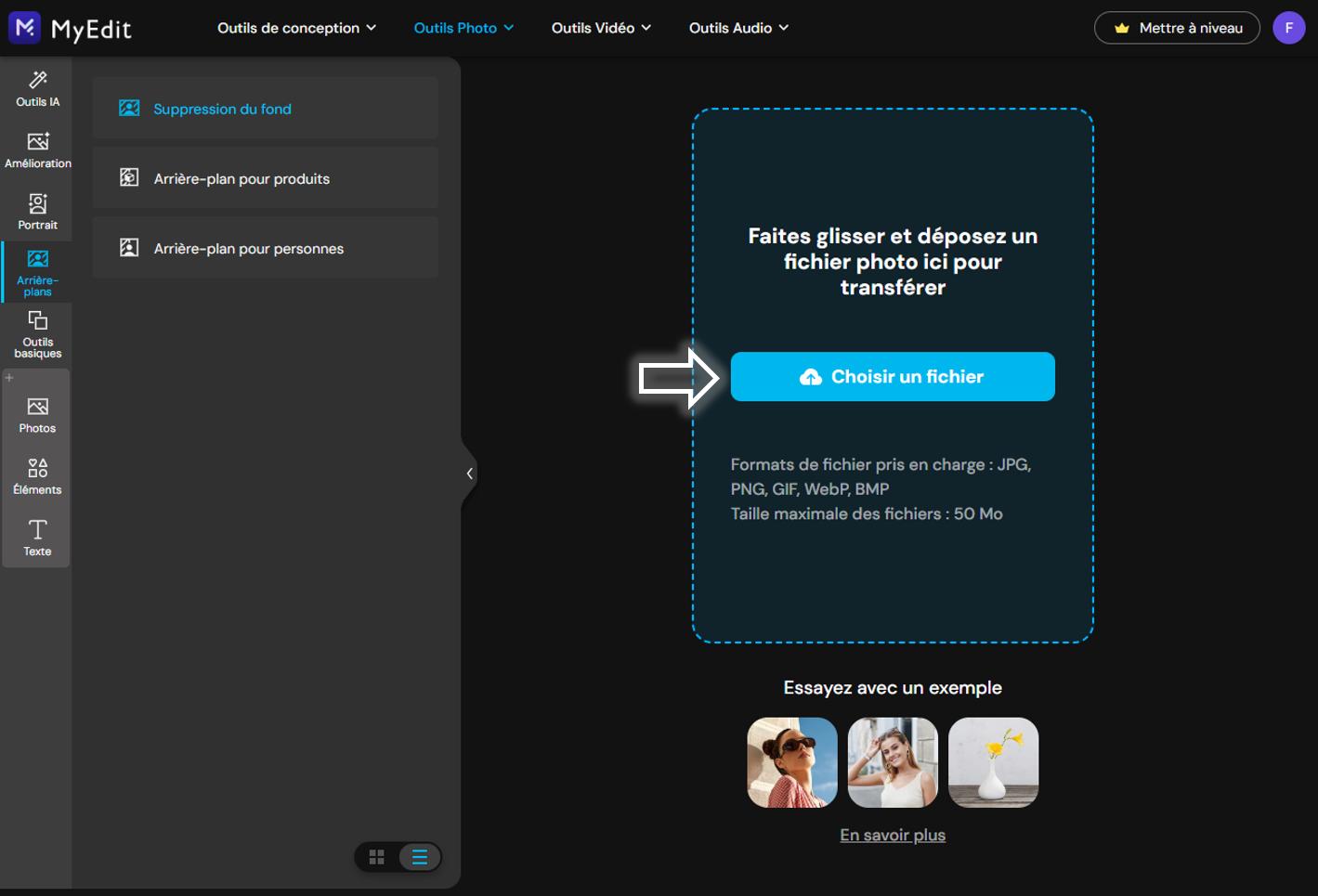
Task: Select the Outils Photo menu
Action: point(463,28)
